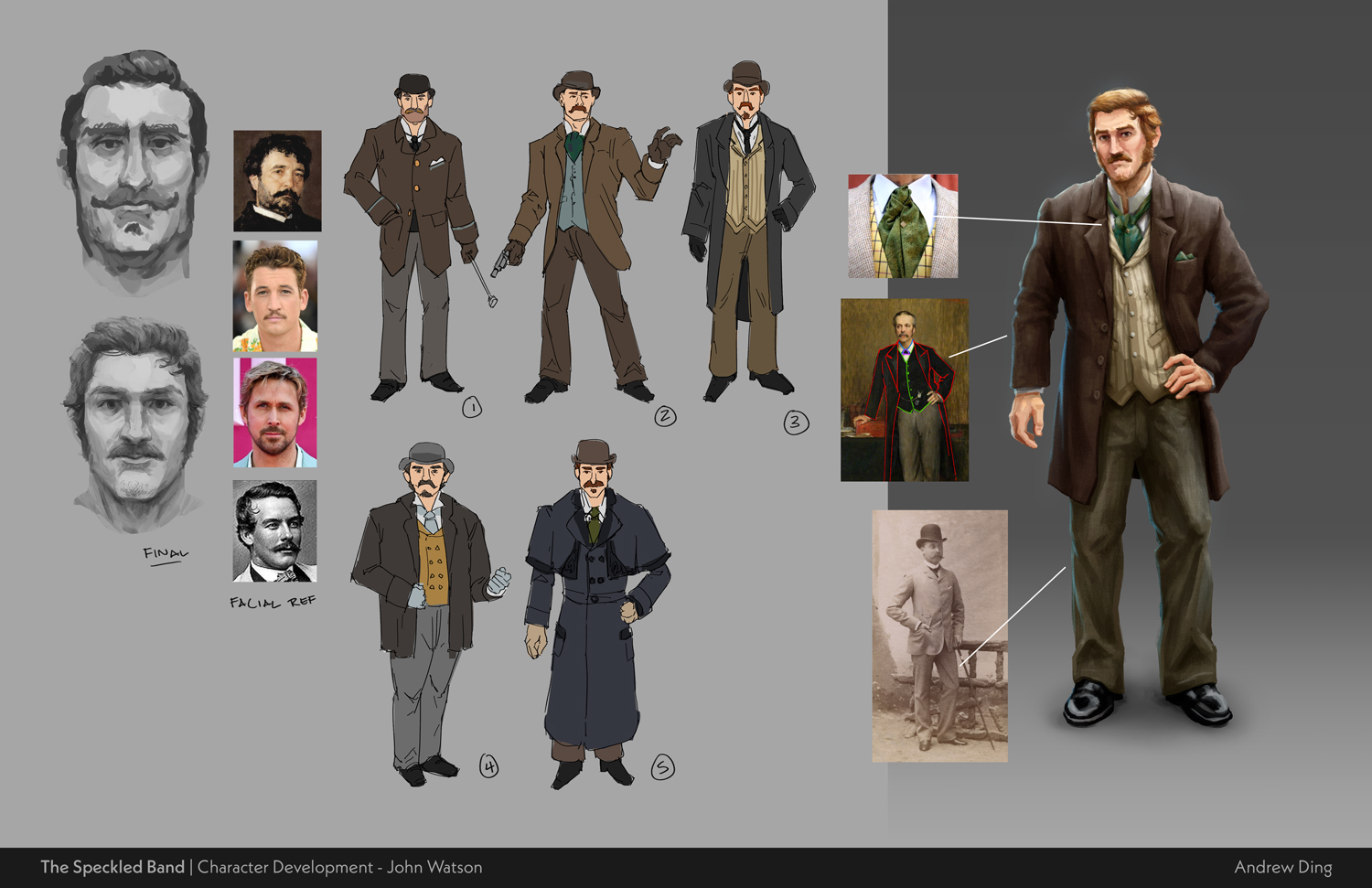Click the circled number 4
This screenshot has height=888, width=1372.
pyautogui.click(x=489, y=766)
